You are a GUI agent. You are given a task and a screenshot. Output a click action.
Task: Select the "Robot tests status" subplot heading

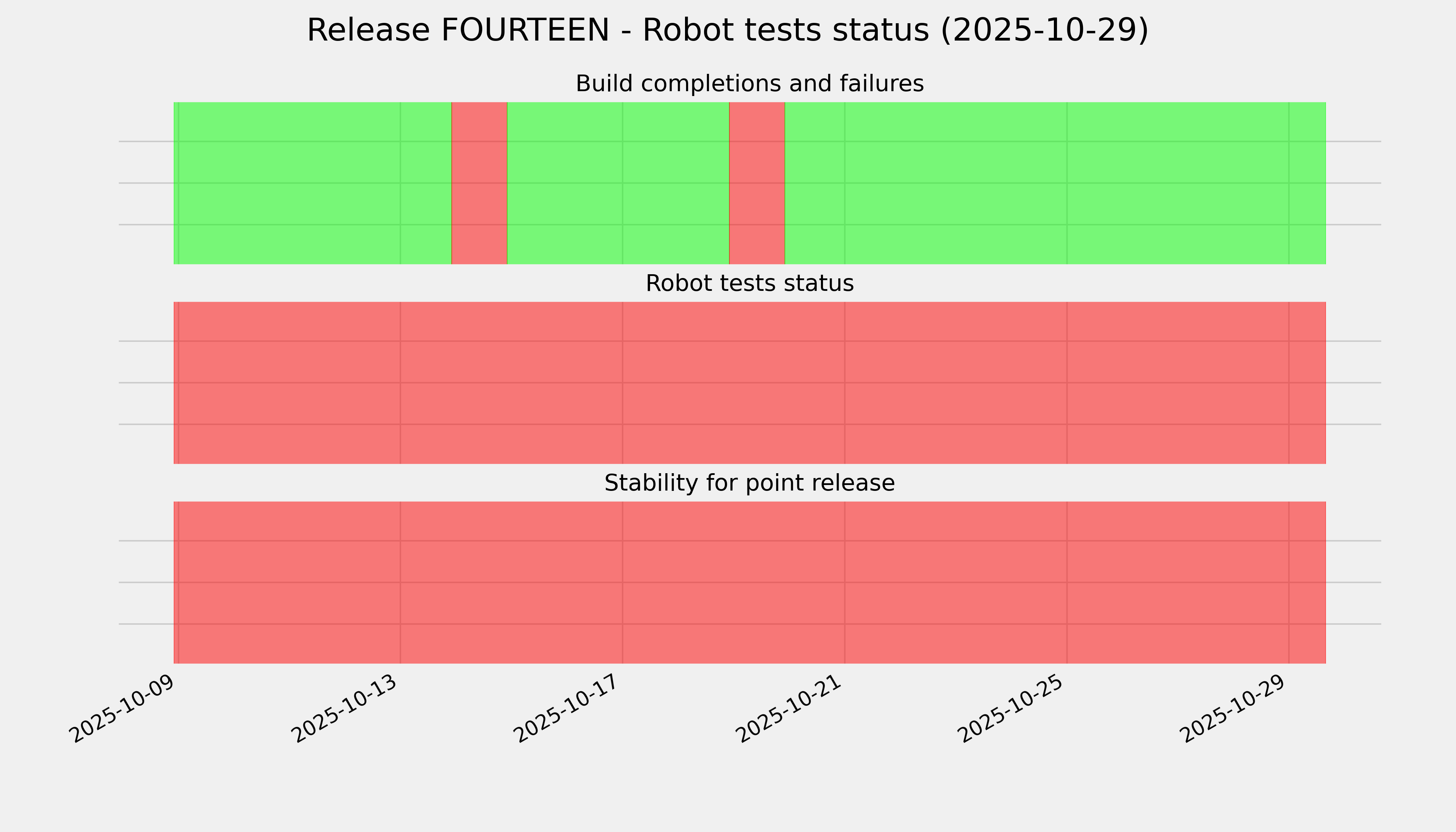pos(749,284)
